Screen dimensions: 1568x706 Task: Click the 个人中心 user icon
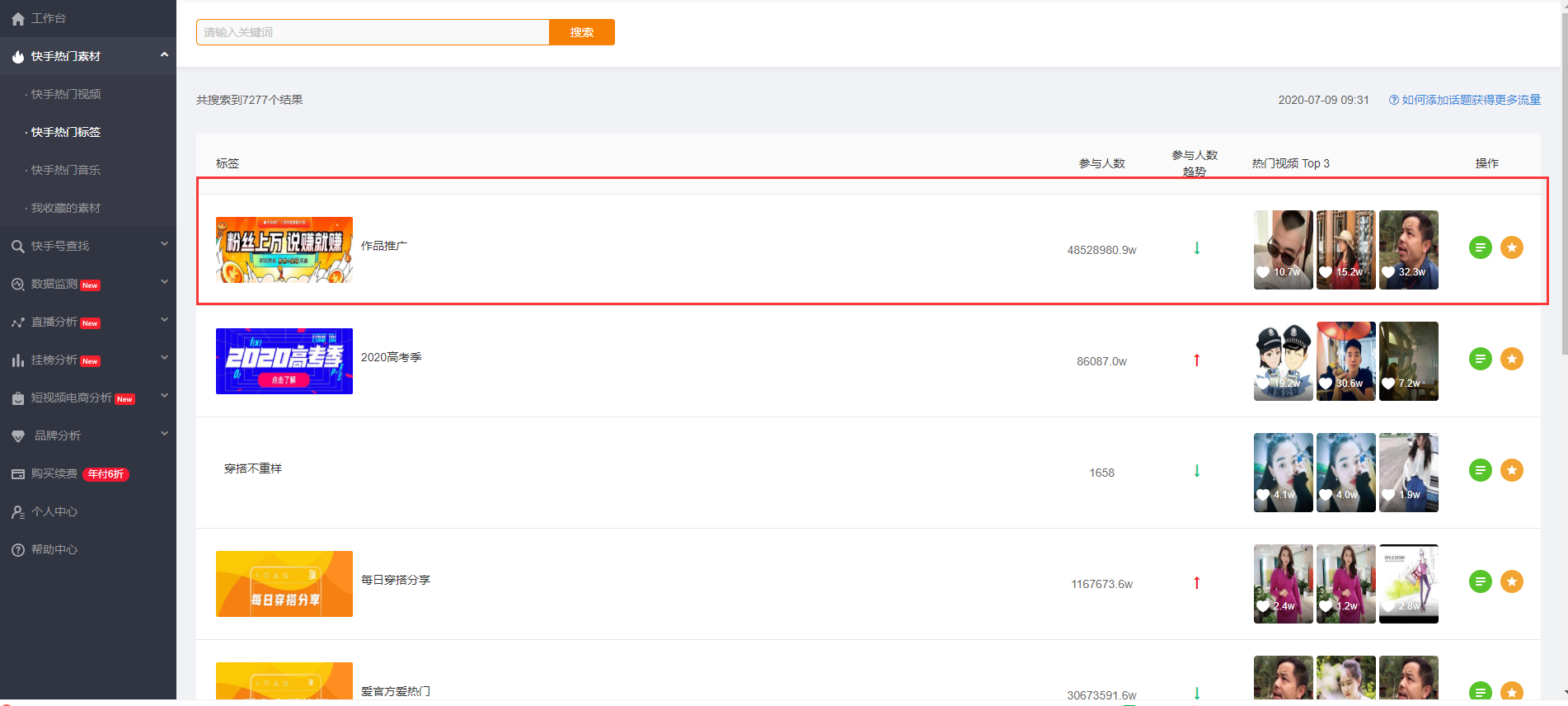tap(18, 511)
